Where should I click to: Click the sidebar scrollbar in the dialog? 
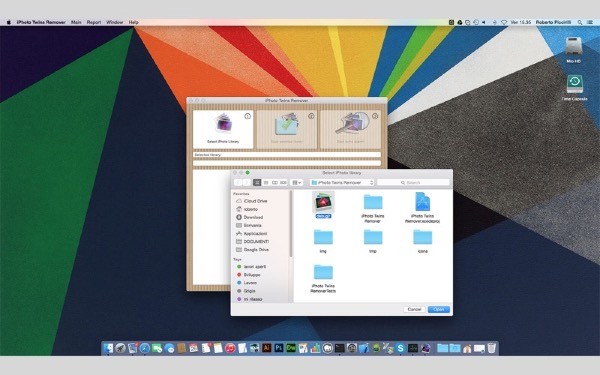[291, 224]
